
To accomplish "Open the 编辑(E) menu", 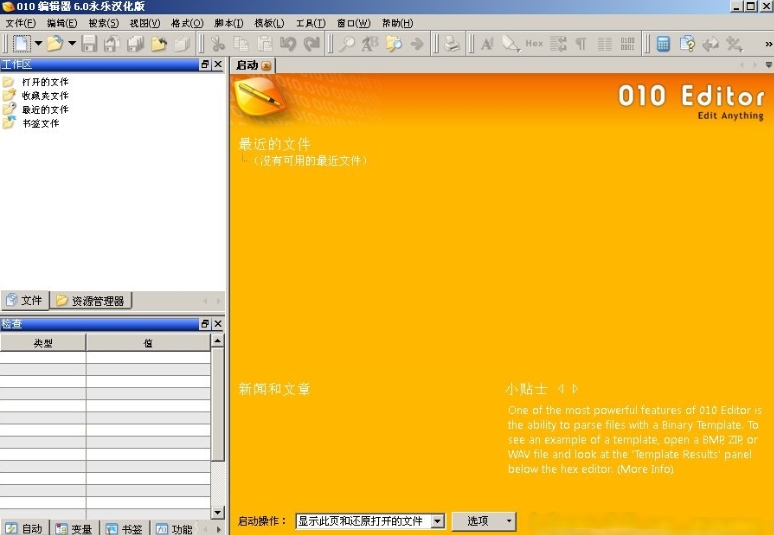I will 62,23.
